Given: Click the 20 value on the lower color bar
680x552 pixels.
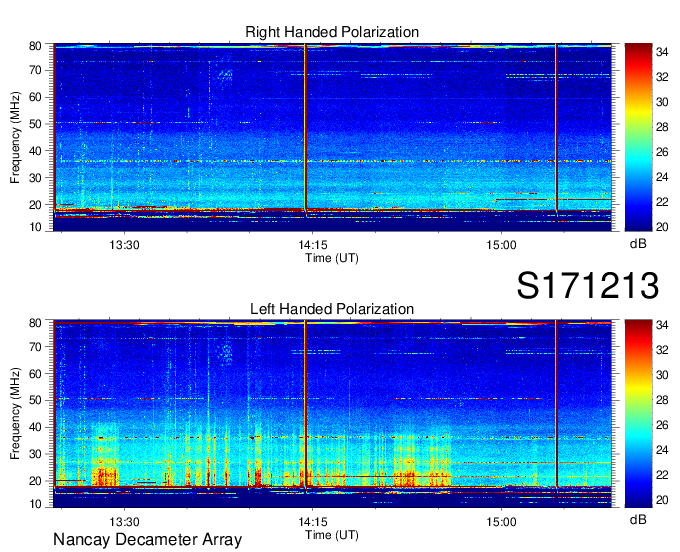Looking at the screenshot, I should [x=662, y=500].
